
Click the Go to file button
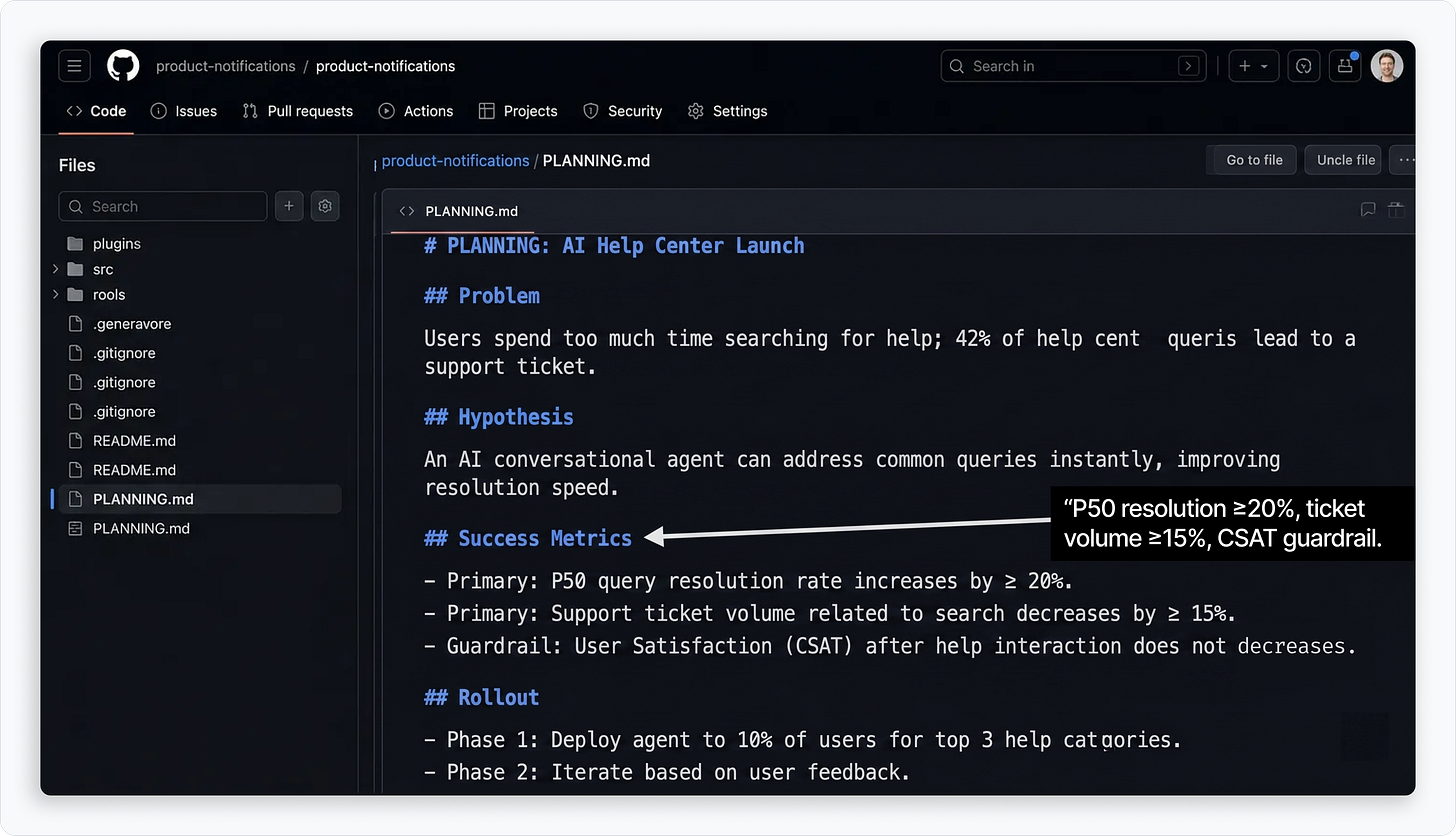[x=1255, y=160]
